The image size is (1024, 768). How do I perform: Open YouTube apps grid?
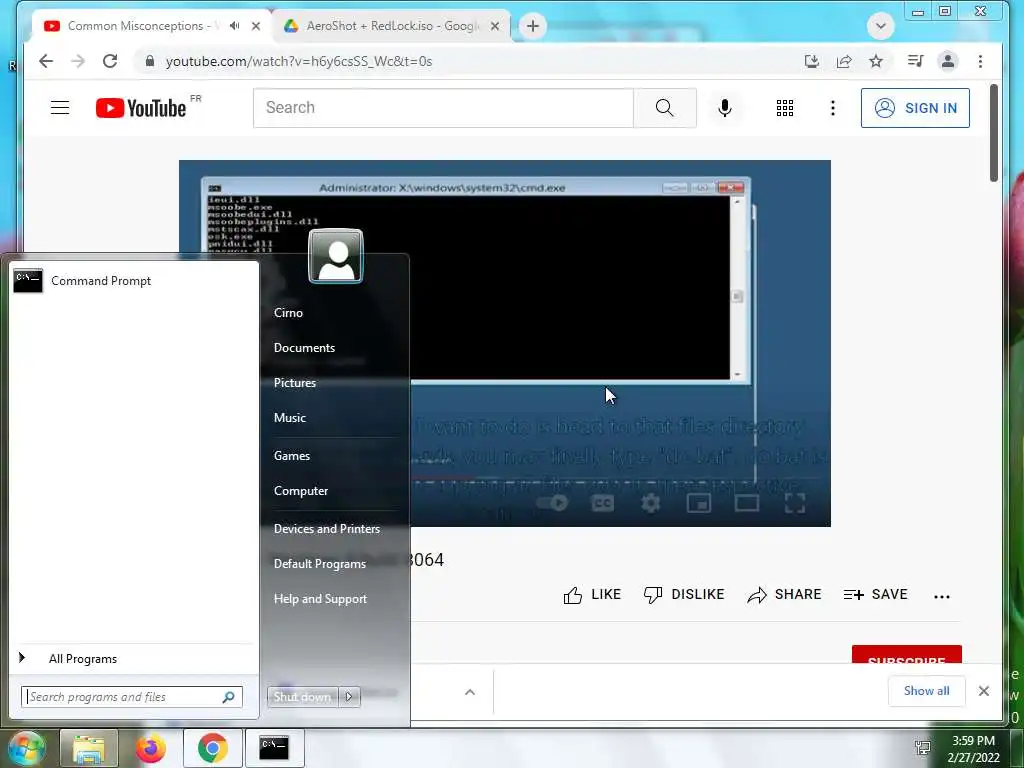coord(784,108)
